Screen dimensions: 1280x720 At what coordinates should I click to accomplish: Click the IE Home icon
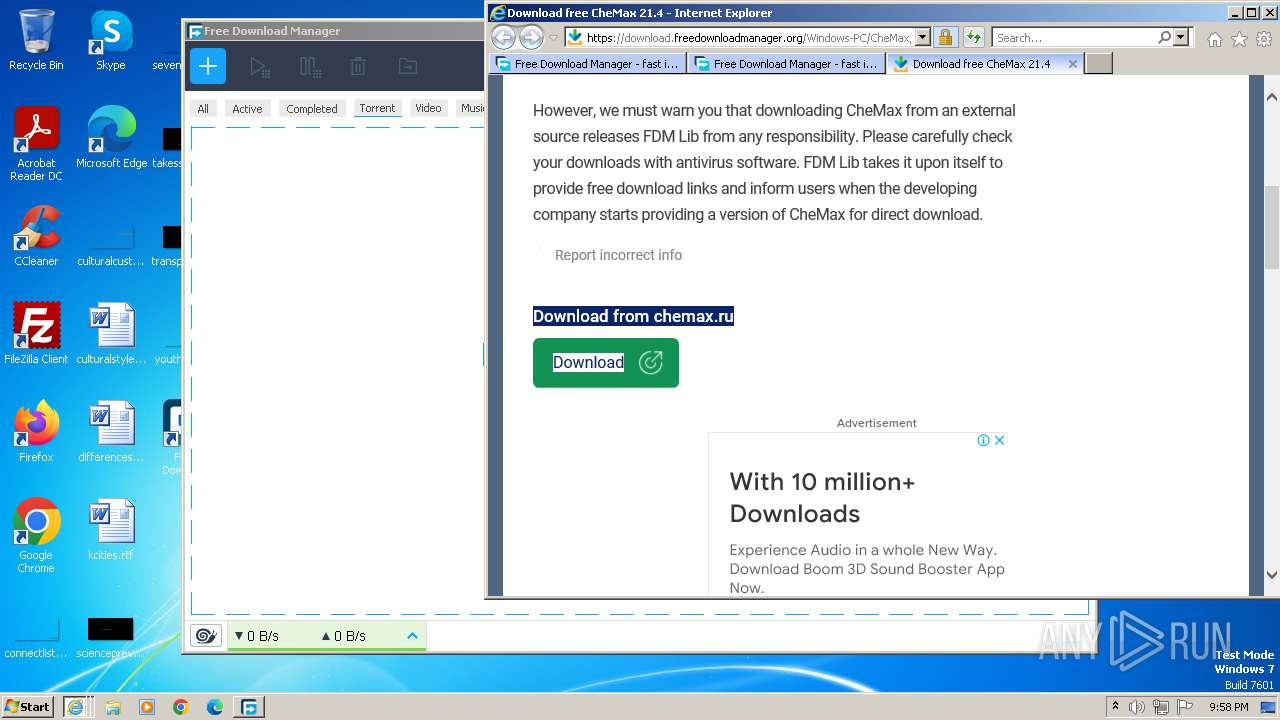[x=1214, y=39]
